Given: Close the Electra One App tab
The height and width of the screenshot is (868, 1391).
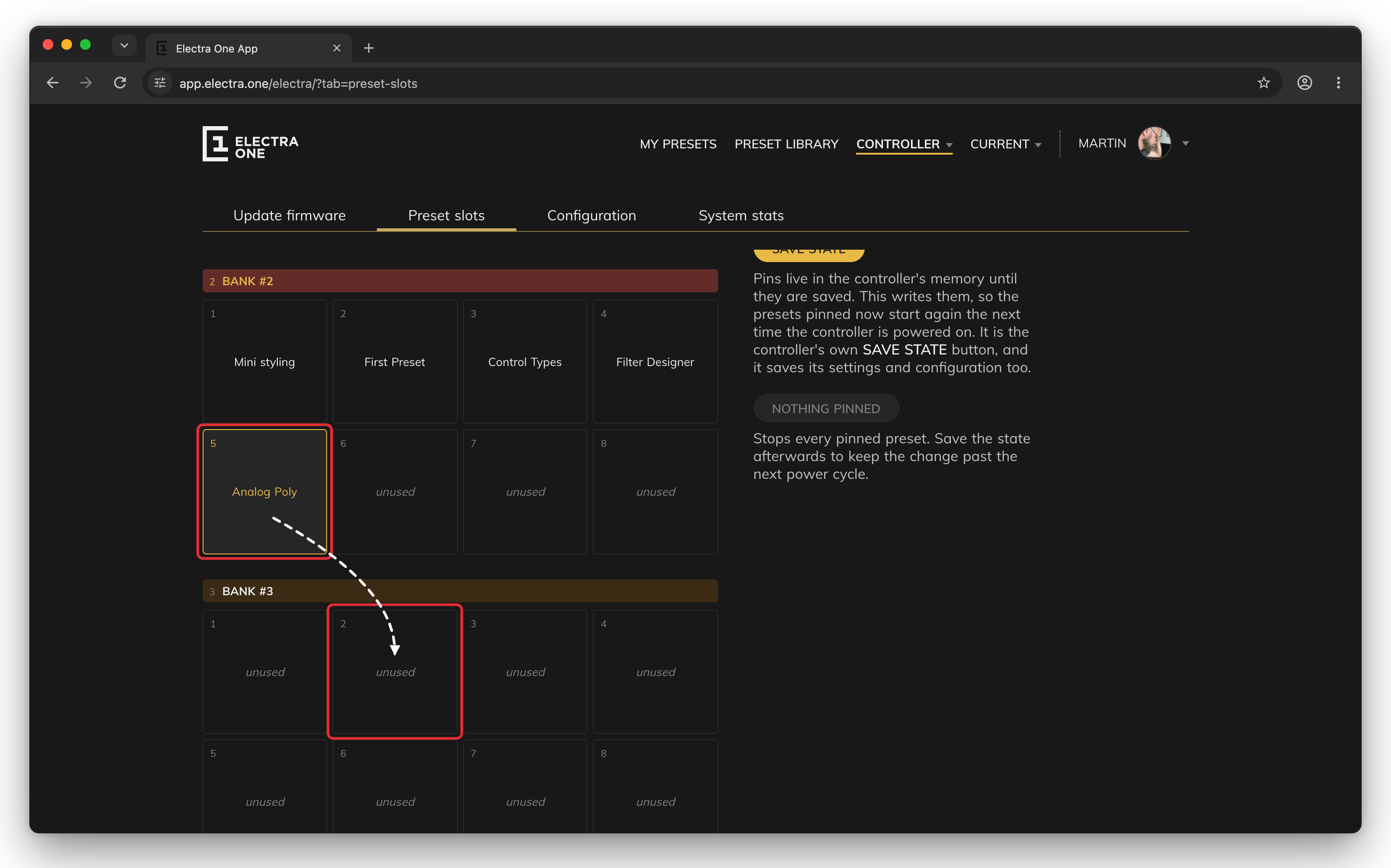Looking at the screenshot, I should 336,48.
